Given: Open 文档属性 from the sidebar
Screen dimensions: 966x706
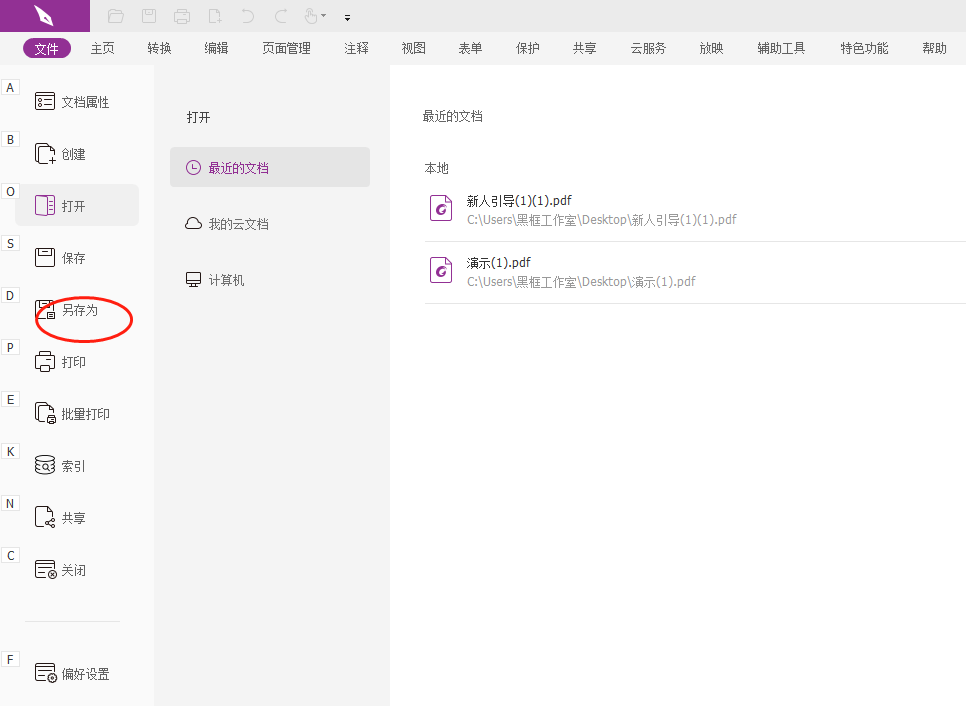Looking at the screenshot, I should coord(72,101).
